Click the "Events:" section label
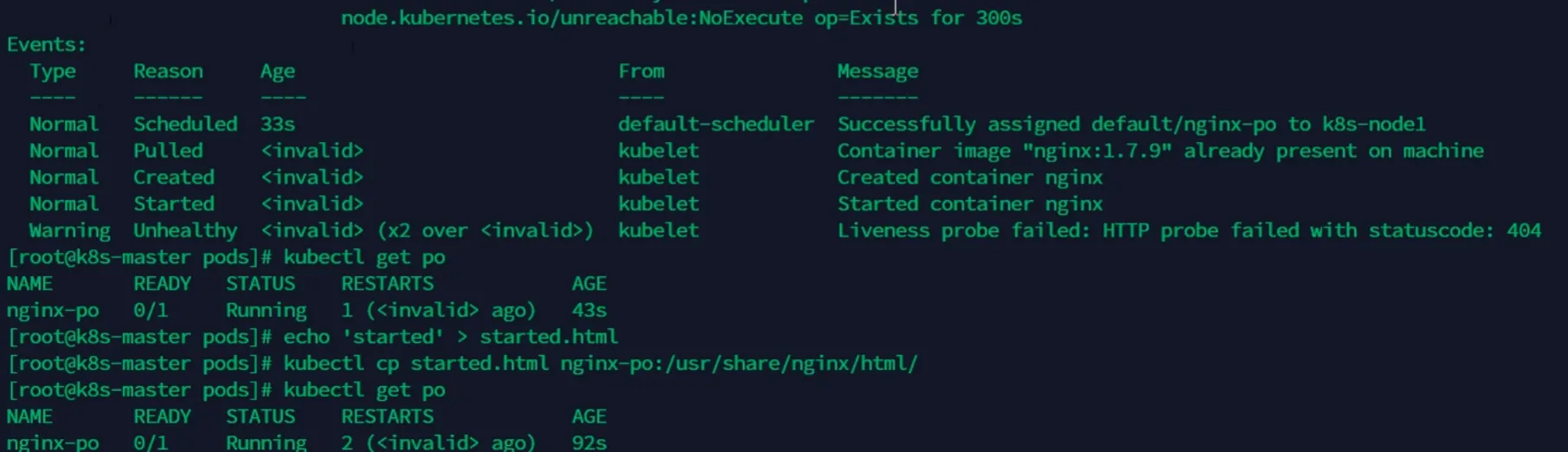This screenshot has height=452, width=1568. tap(47, 44)
